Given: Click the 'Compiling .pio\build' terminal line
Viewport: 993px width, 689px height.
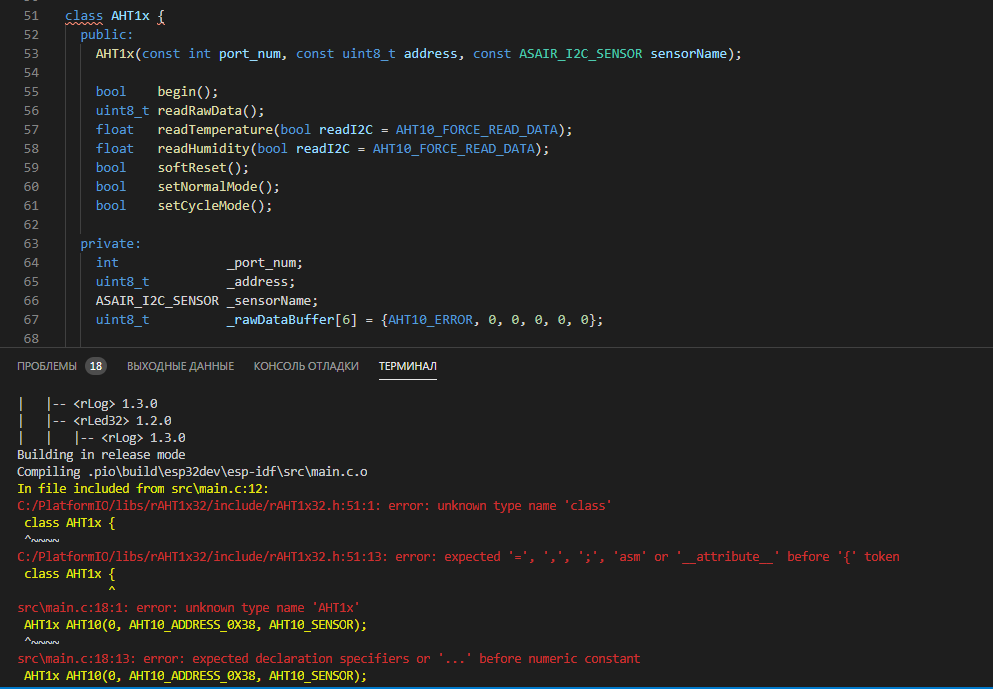Looking at the screenshot, I should pos(192,472).
